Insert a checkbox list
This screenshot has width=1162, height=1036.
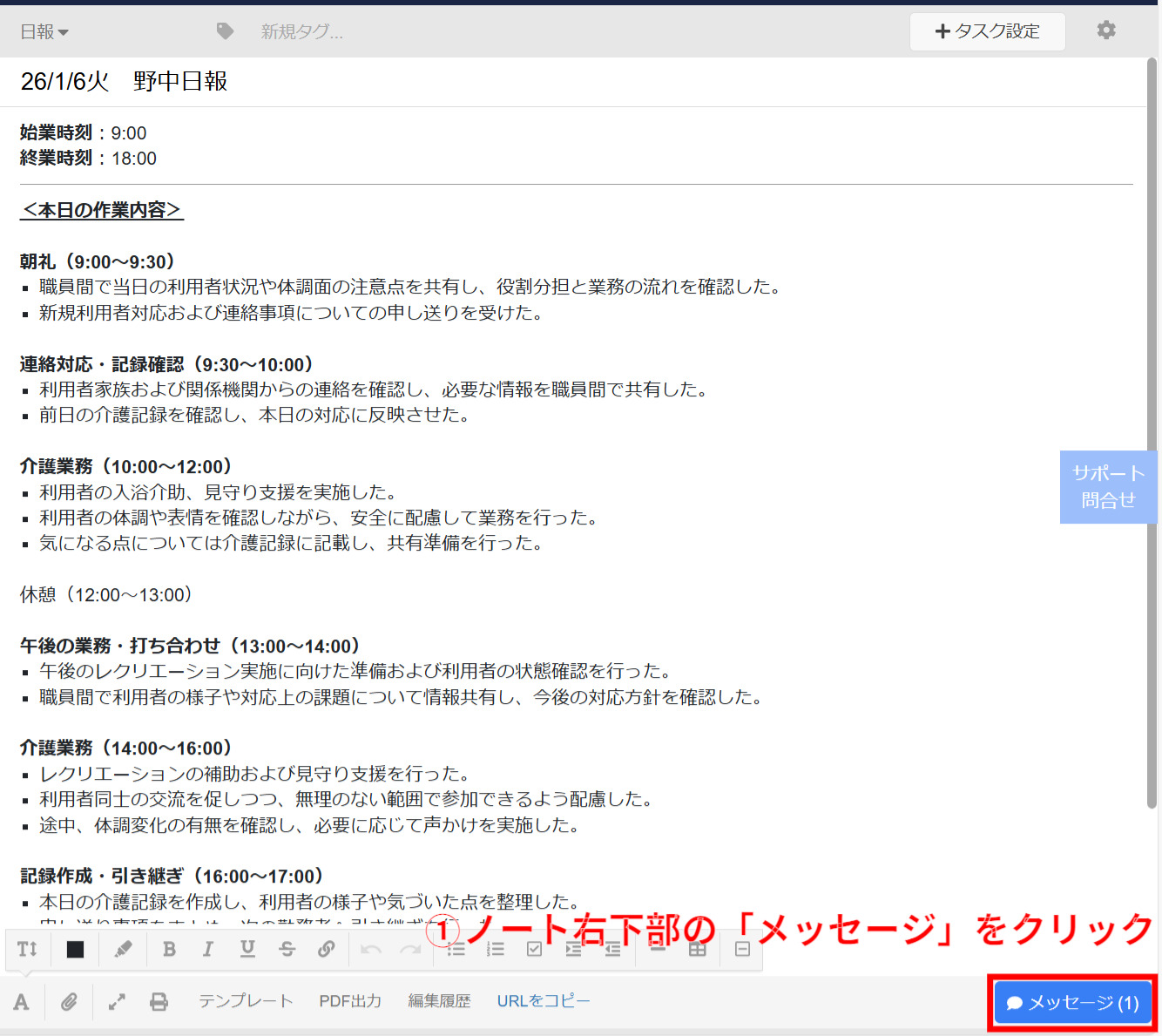coord(534,949)
